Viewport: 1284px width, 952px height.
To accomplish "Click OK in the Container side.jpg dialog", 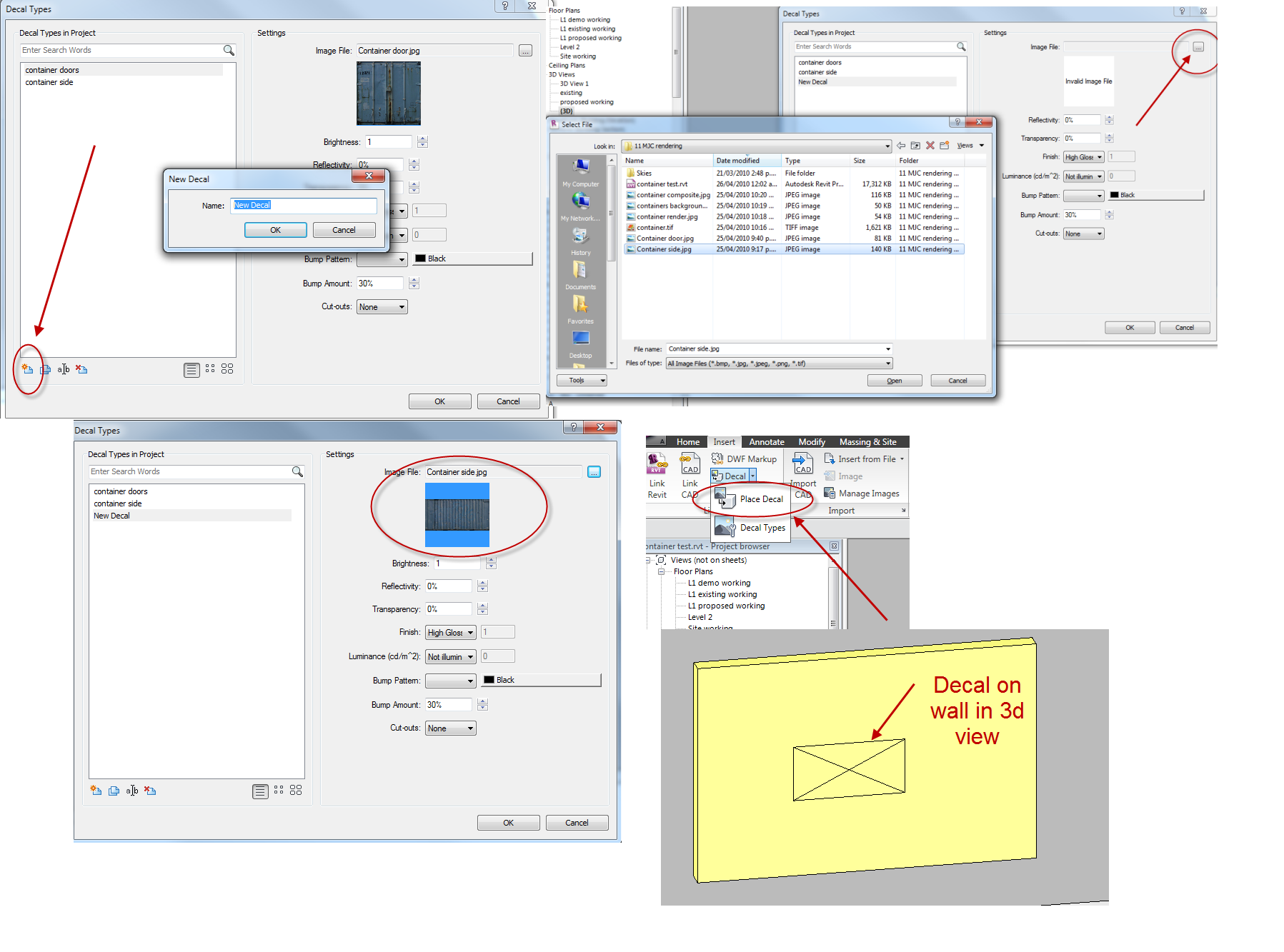I will tap(509, 823).
